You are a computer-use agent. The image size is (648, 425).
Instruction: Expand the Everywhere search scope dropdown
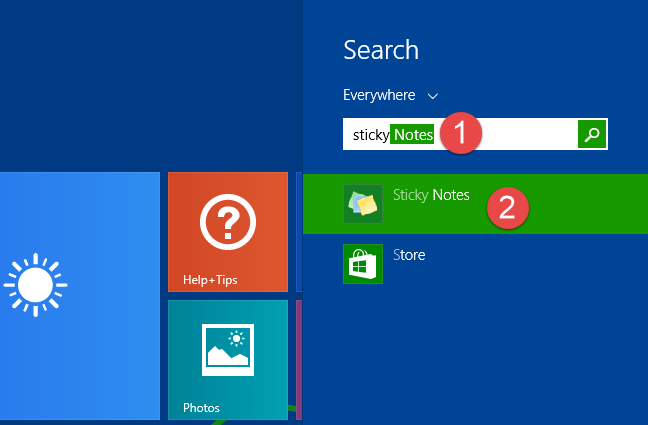pos(390,96)
